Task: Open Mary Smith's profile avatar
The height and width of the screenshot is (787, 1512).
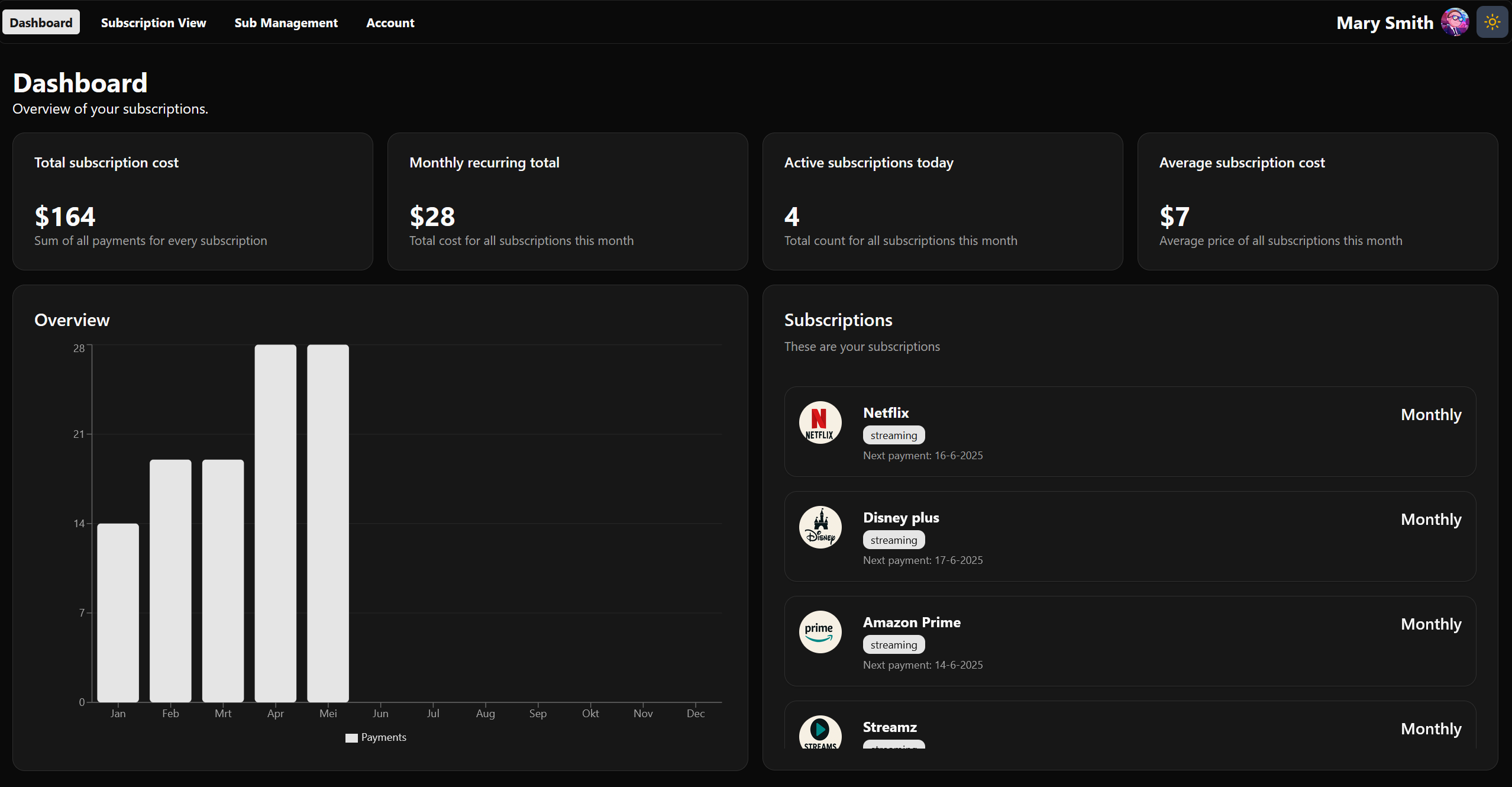Action: tap(1453, 22)
